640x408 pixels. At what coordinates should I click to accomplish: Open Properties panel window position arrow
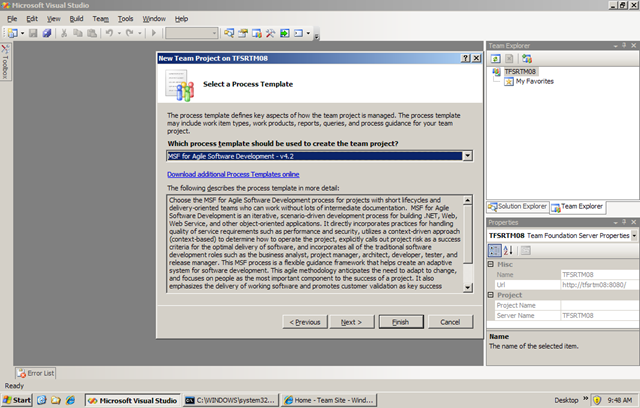(615, 222)
